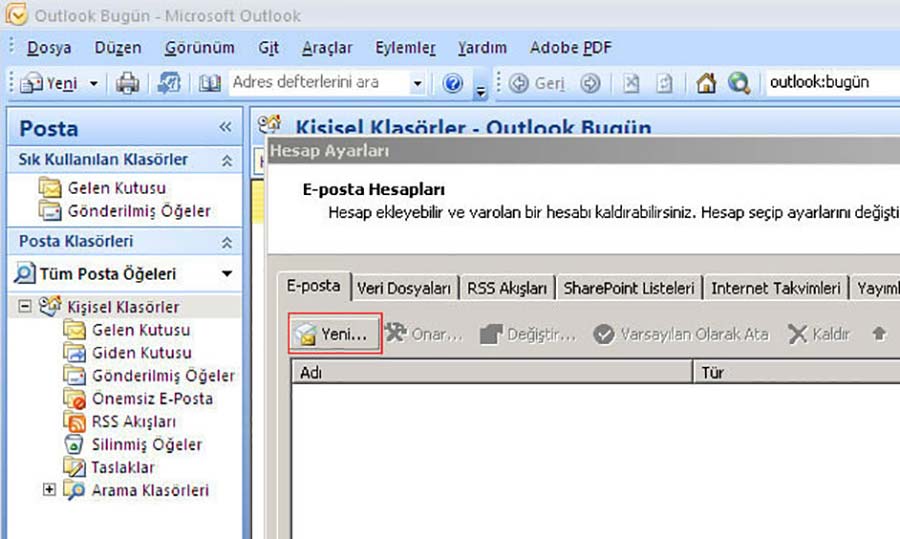900x539 pixels.
Task: Select the Silinmiş Öğeler folder
Action: (147, 445)
